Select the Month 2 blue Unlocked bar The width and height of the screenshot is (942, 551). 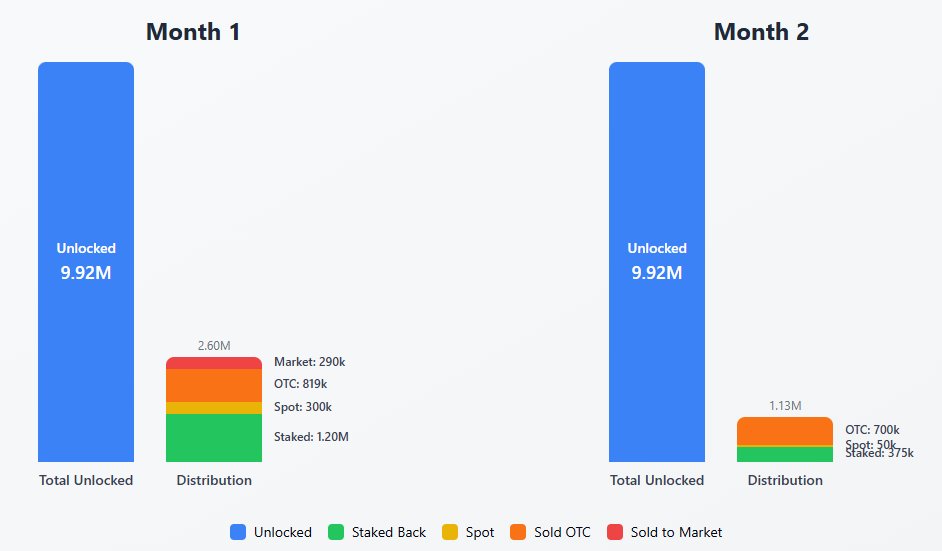click(657, 262)
